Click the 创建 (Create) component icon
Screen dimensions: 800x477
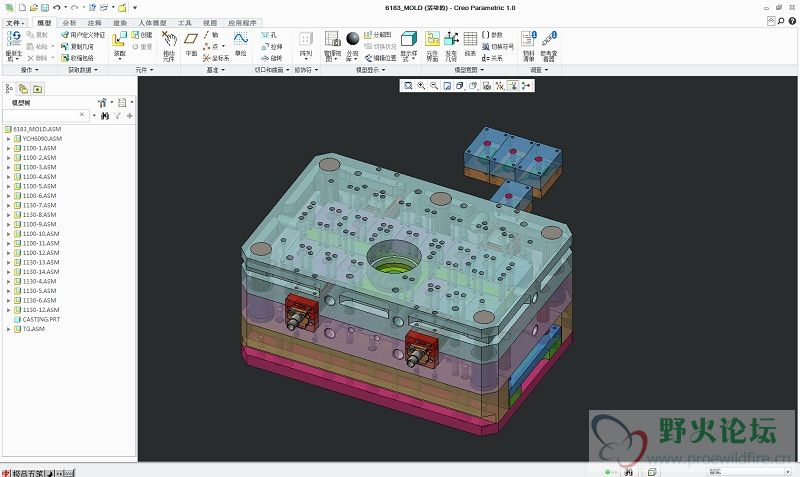click(142, 35)
